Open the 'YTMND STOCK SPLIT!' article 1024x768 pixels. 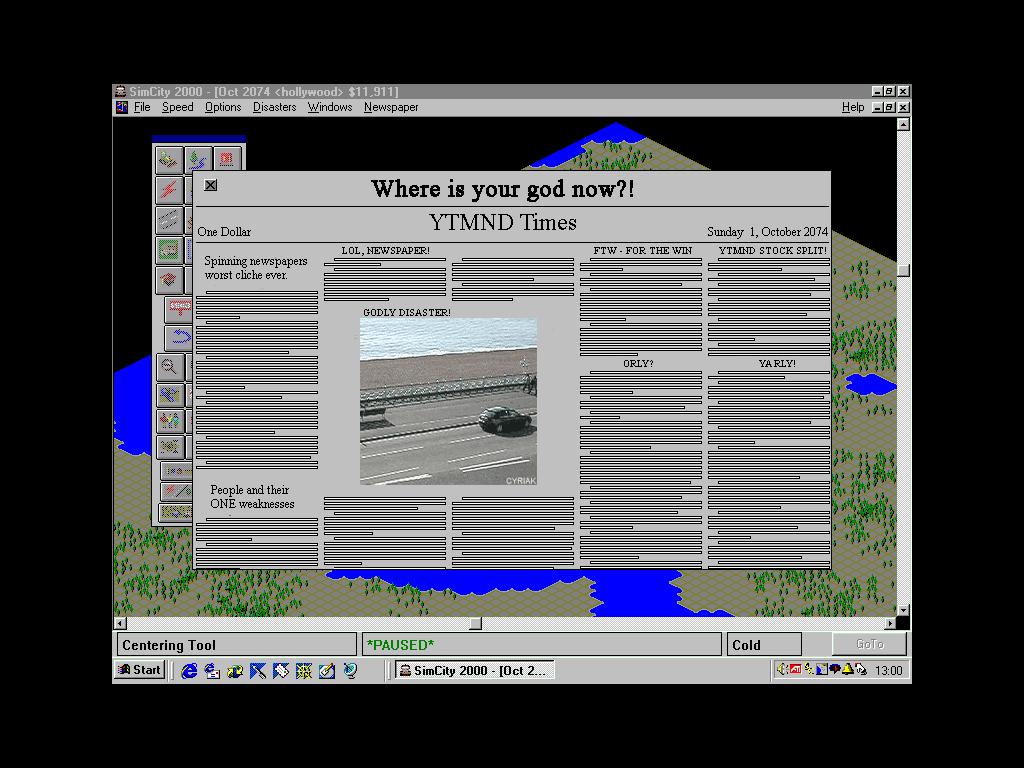pyautogui.click(x=773, y=251)
